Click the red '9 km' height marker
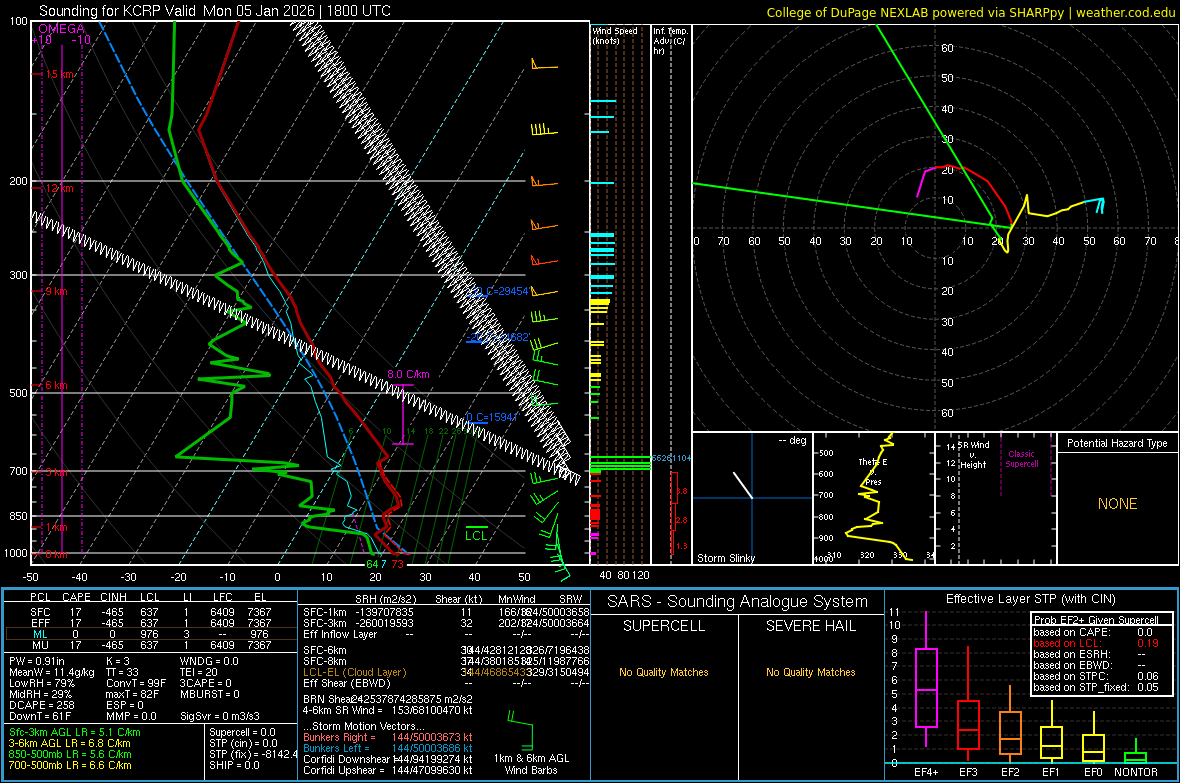The width and height of the screenshot is (1180, 783). point(56,291)
